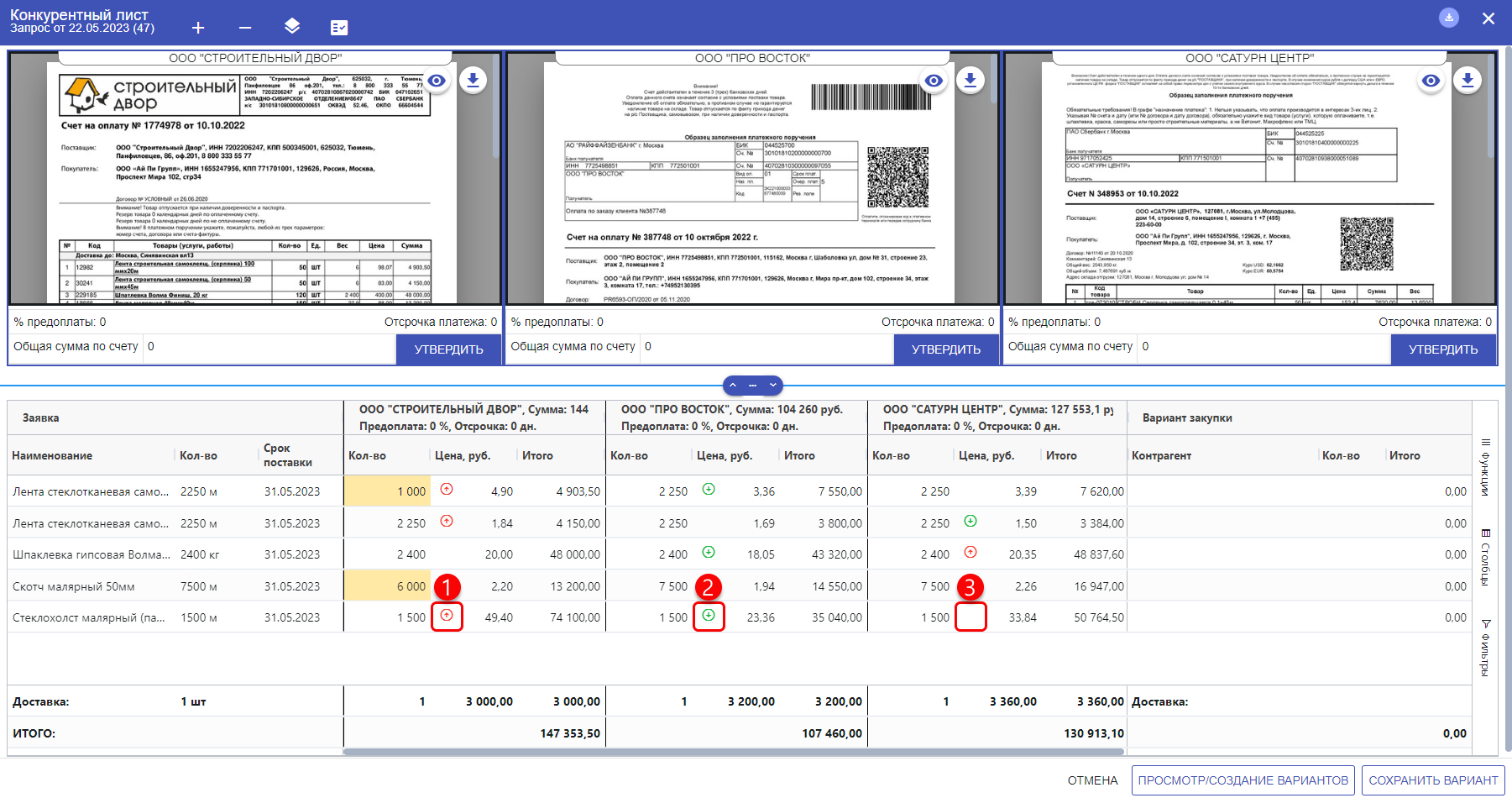Click red up-arrow icon at price 1,84
1512x798 pixels.
coord(447,521)
